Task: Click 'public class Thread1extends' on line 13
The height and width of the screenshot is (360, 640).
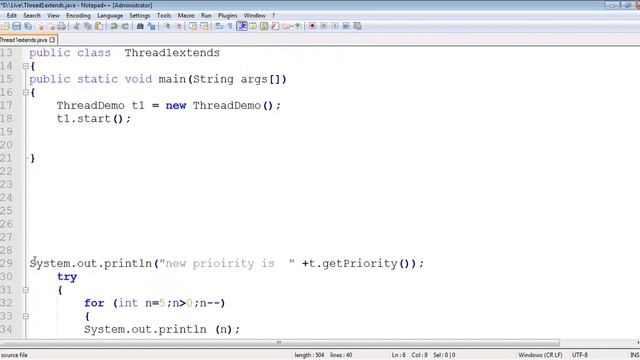Action: click(124, 53)
